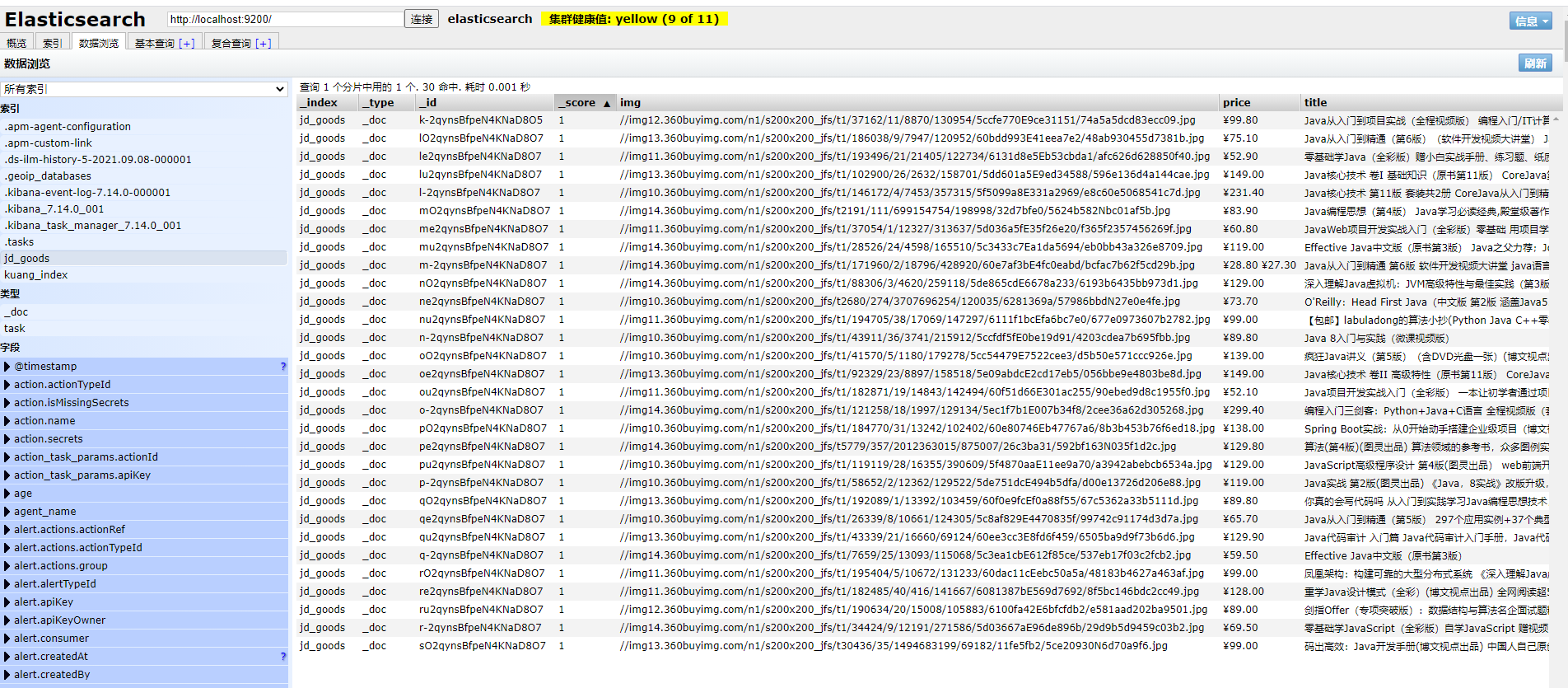Add new basic query with [+]
Viewport: 1568px width, 688px height.
tap(187, 44)
